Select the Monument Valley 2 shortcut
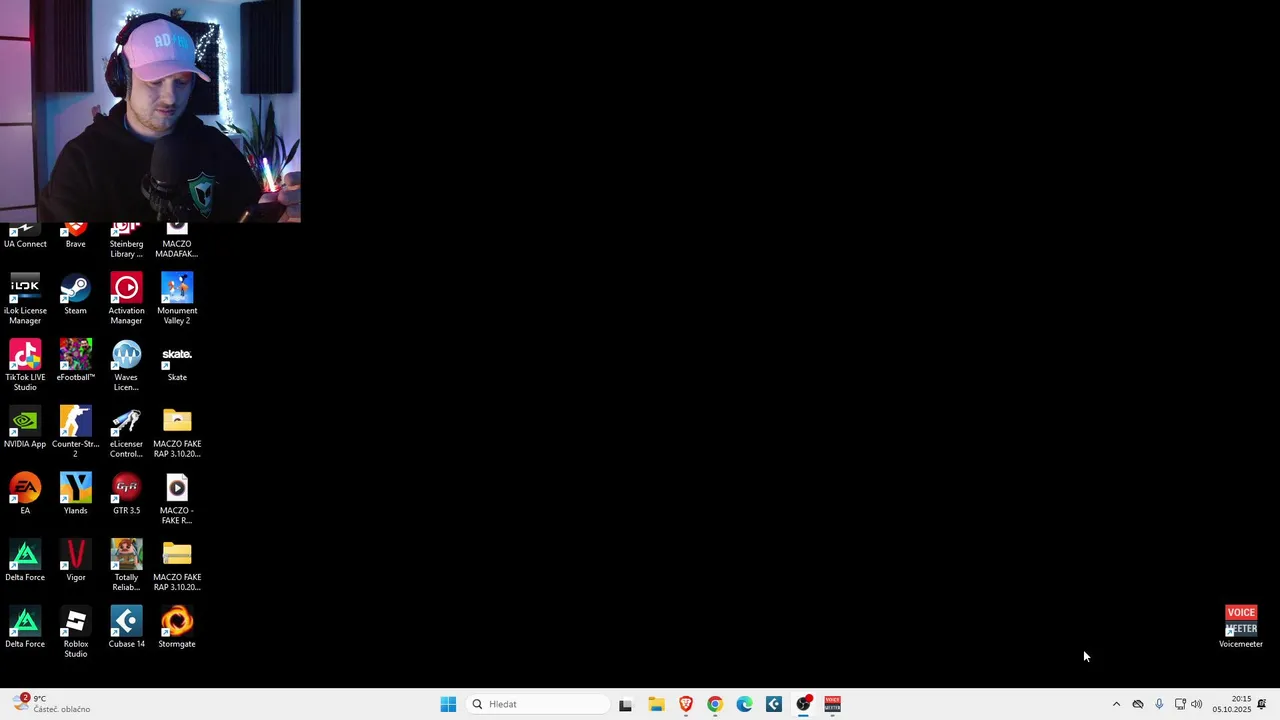Viewport: 1280px width, 720px height. (177, 298)
